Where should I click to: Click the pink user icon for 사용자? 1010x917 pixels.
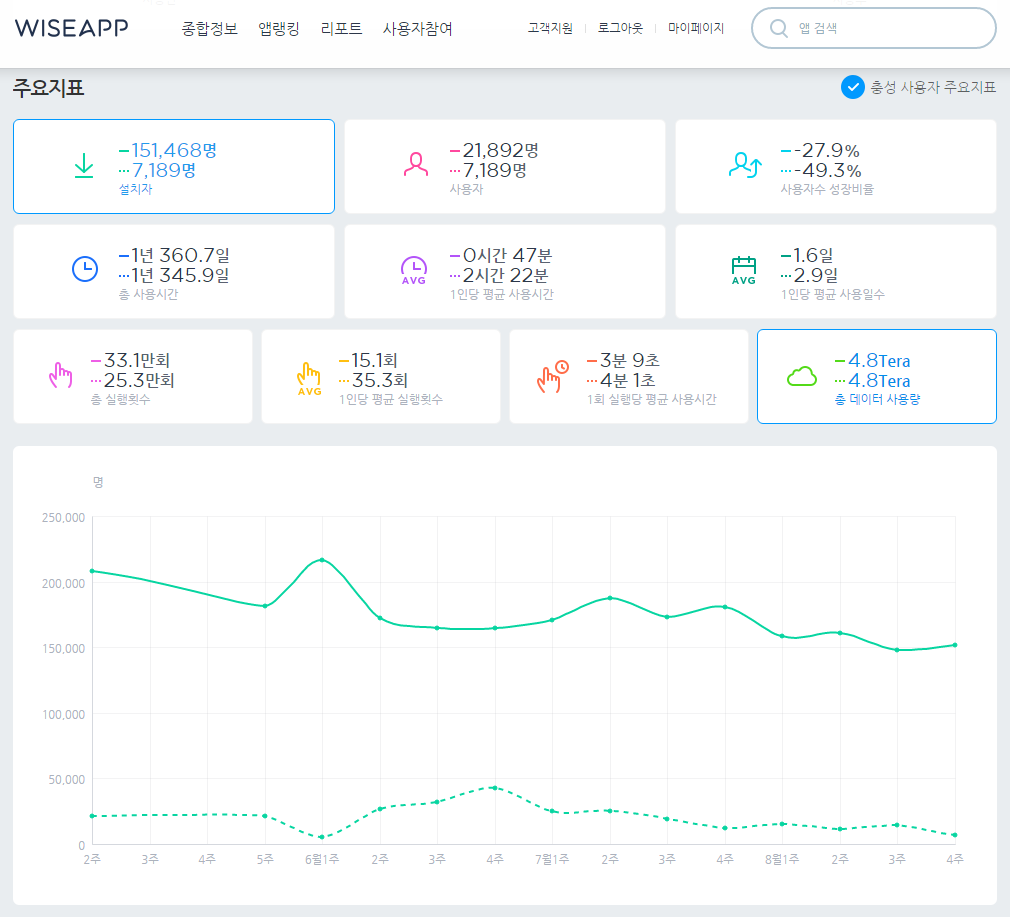(x=415, y=165)
